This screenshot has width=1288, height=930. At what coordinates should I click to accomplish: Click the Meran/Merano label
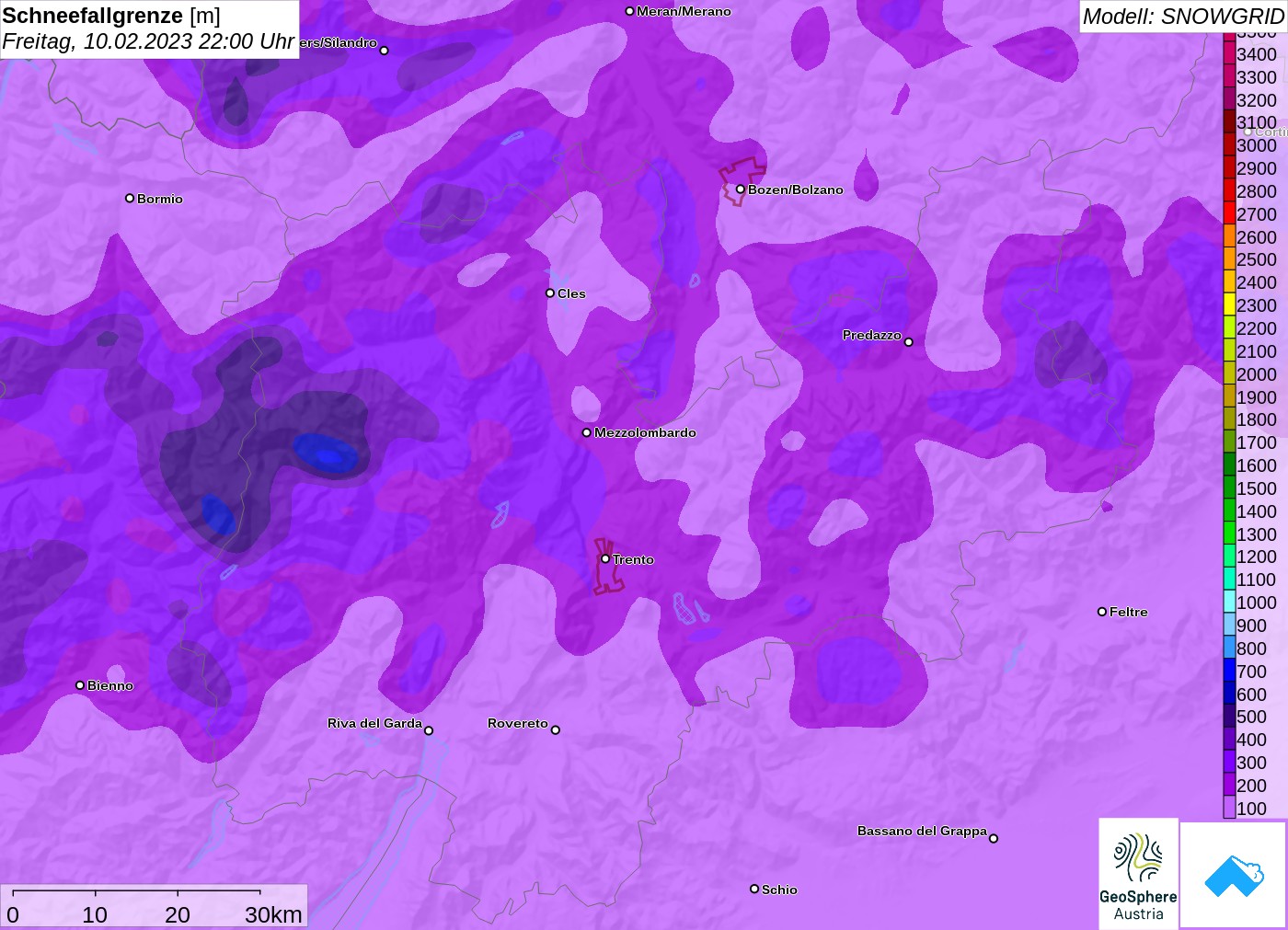click(684, 11)
